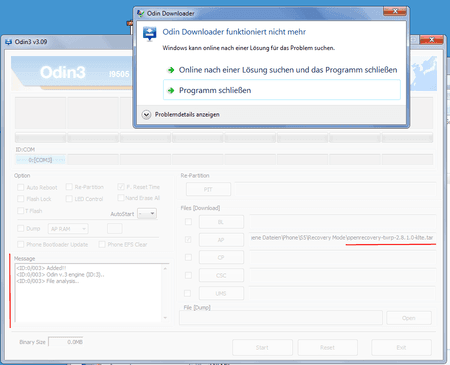This screenshot has width=450, height=365.
Task: Click the Programm schließen option
Action: click(282, 90)
